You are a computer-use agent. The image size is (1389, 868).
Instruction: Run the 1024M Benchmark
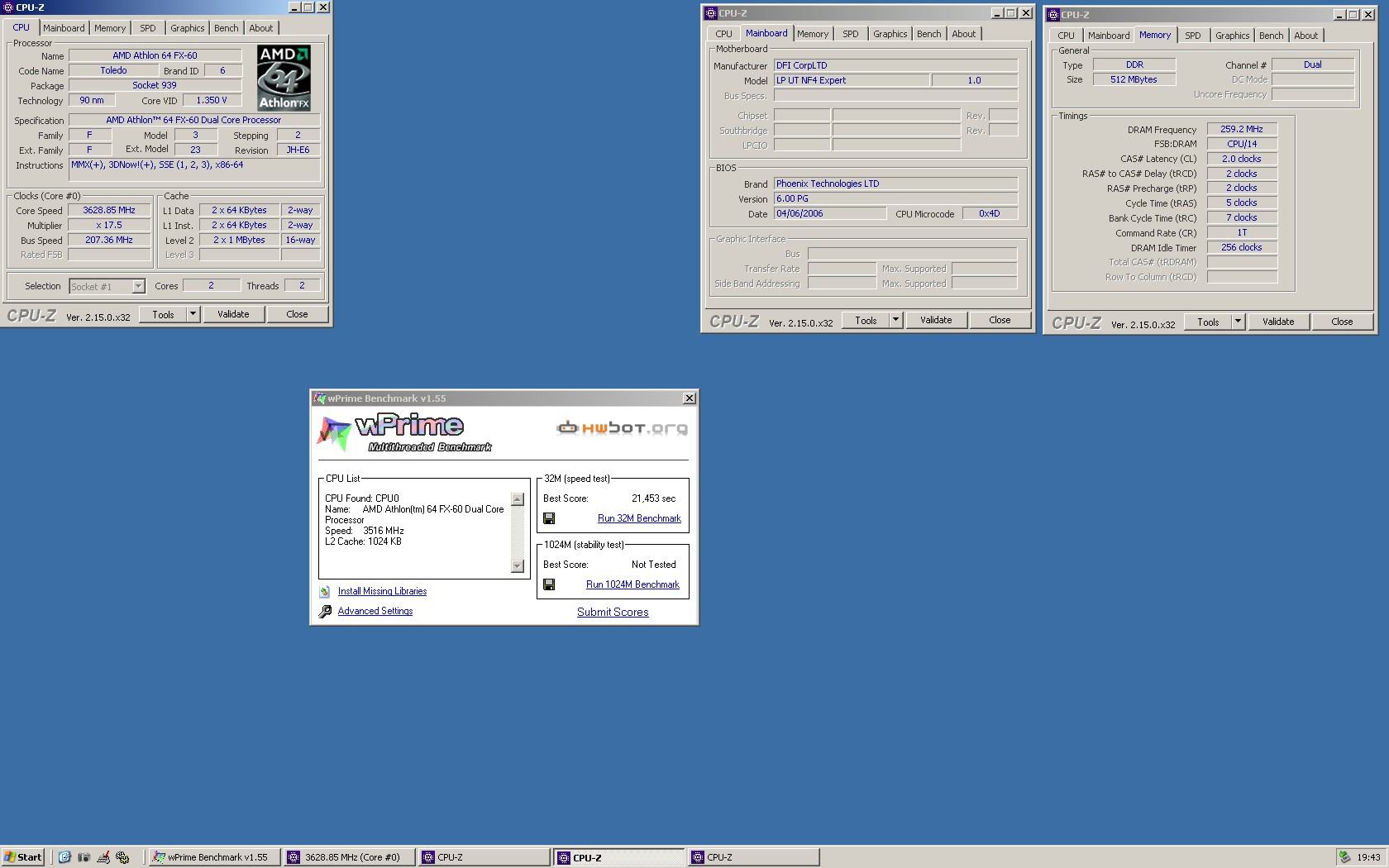(x=632, y=584)
